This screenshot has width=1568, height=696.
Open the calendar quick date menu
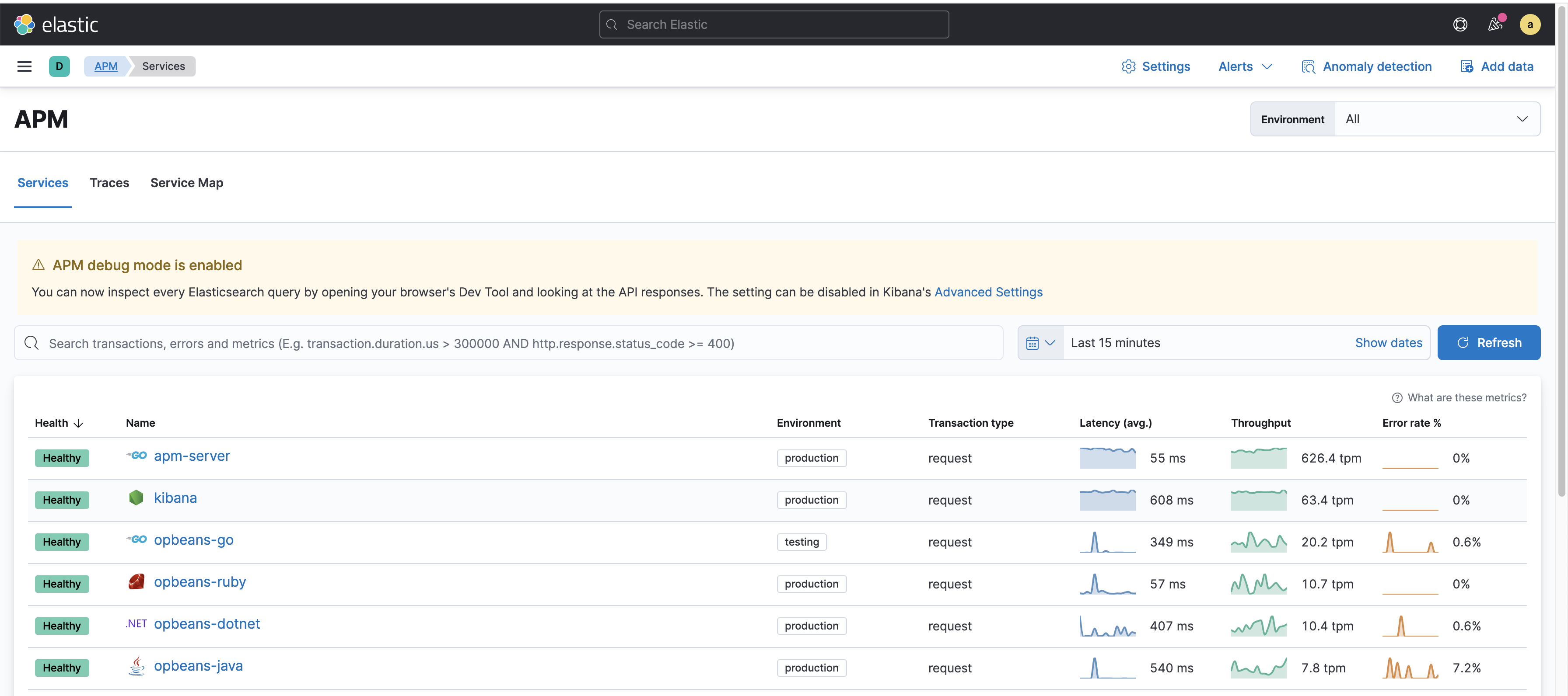[x=1040, y=343]
